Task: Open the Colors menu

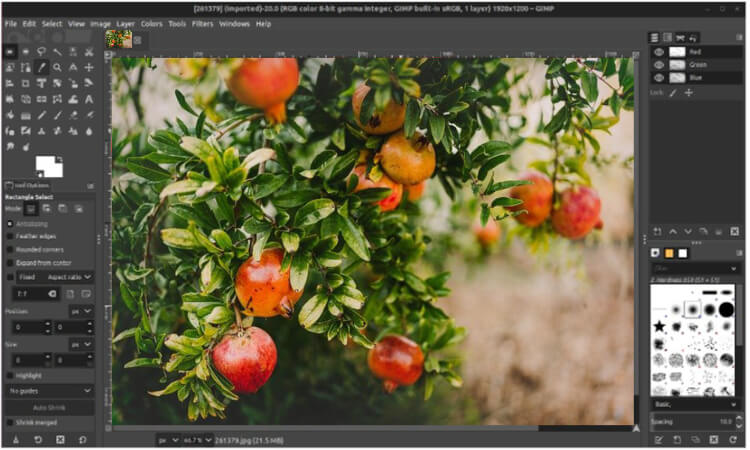Action: click(x=151, y=23)
